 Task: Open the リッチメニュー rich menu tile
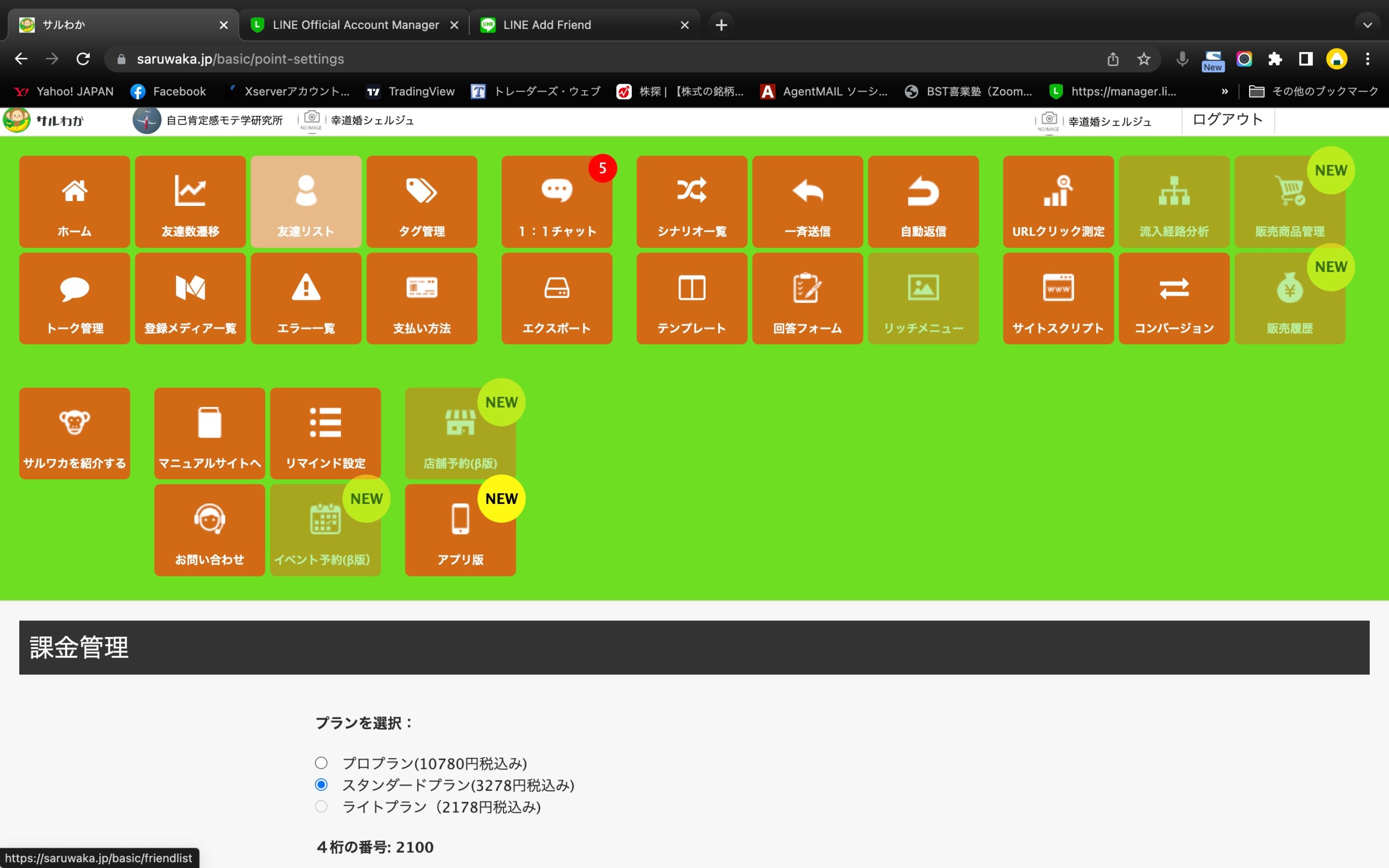click(923, 299)
